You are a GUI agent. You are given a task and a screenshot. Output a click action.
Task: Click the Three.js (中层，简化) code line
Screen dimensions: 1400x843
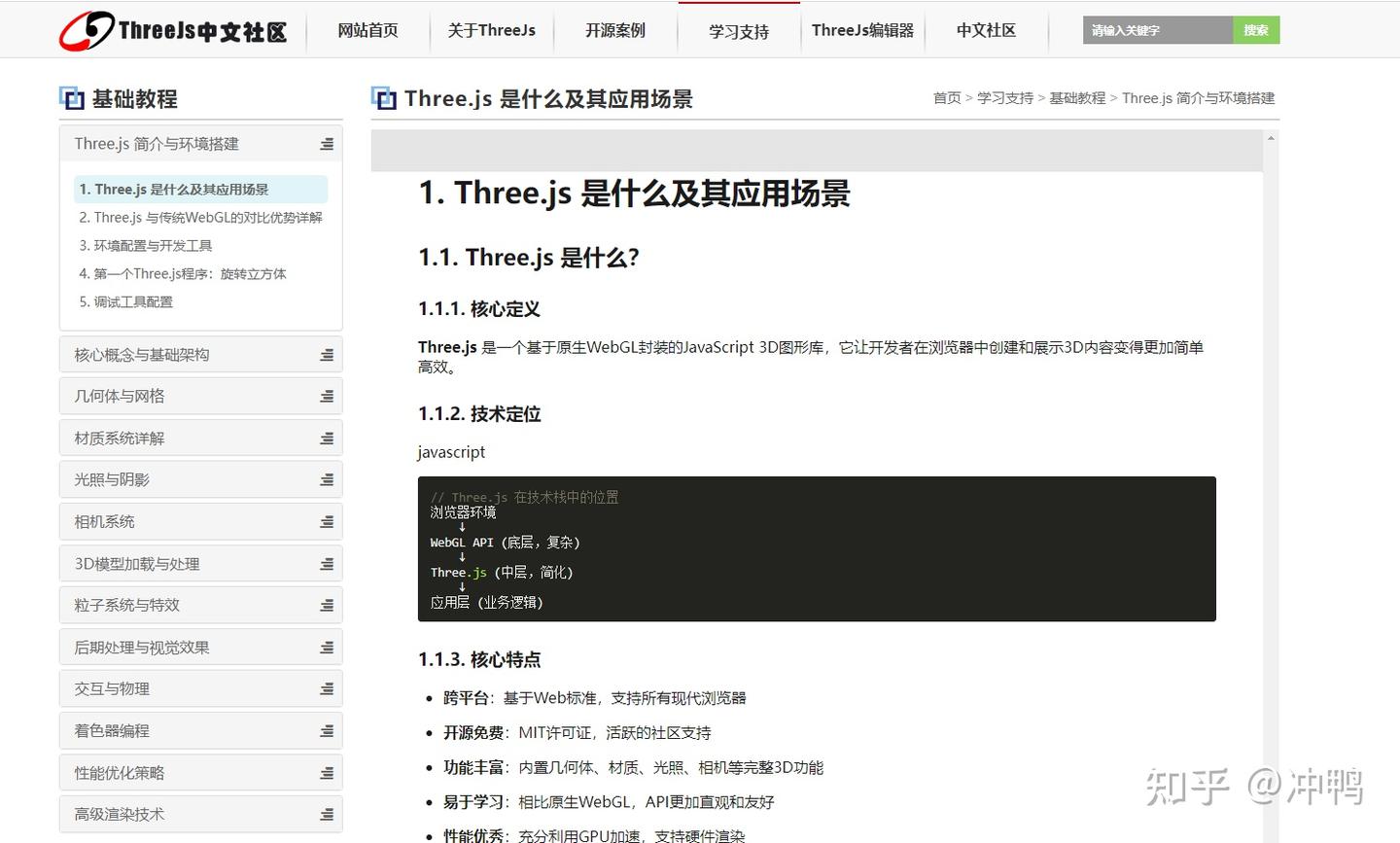(502, 573)
